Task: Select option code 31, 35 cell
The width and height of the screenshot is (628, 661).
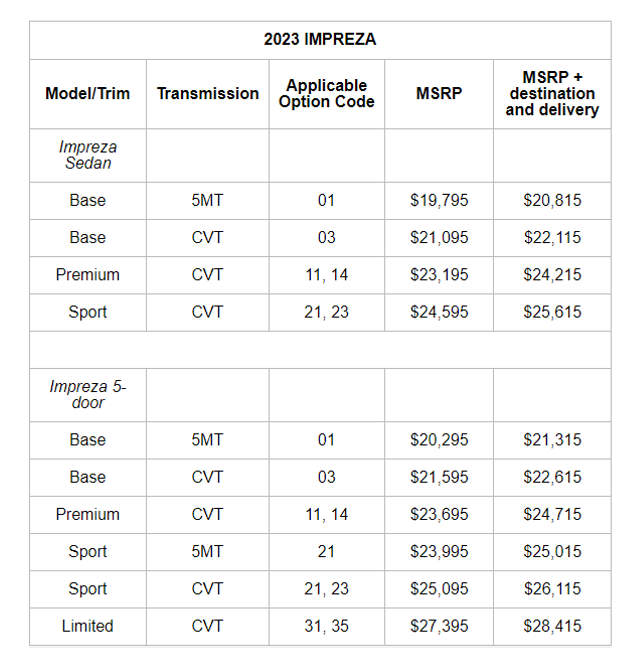Action: point(327,626)
